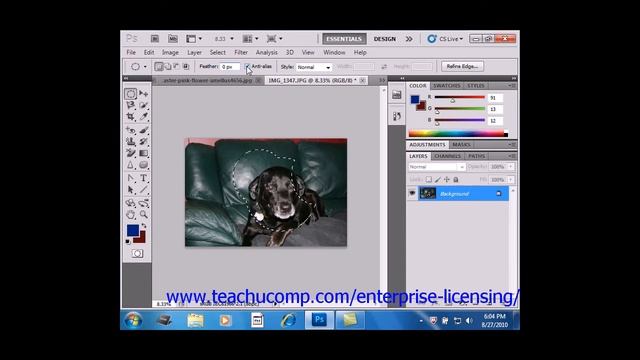640x360 pixels.
Task: Open the tool preset picker dropdown
Action: click(x=145, y=67)
